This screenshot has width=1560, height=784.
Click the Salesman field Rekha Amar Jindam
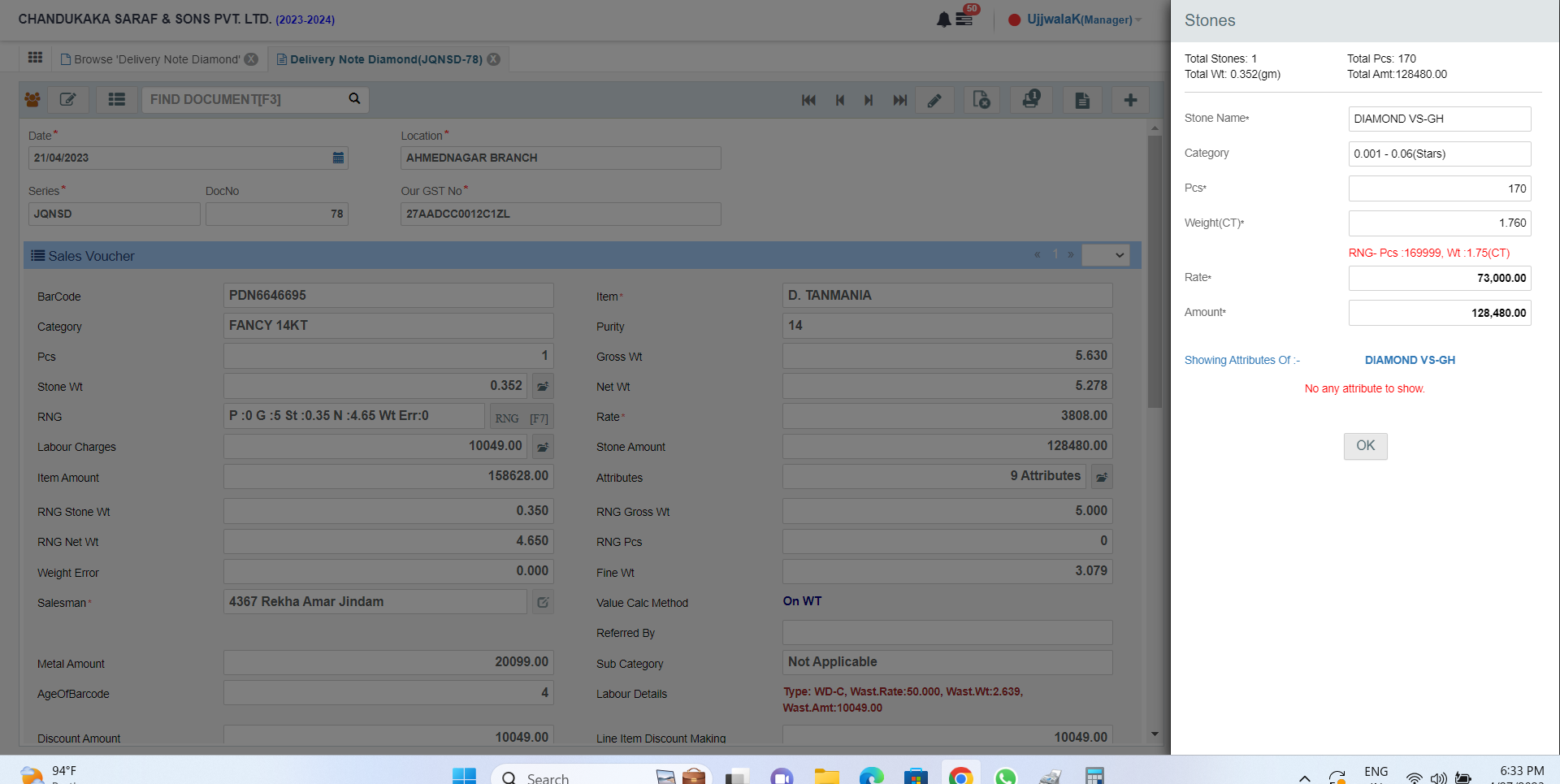click(x=375, y=602)
